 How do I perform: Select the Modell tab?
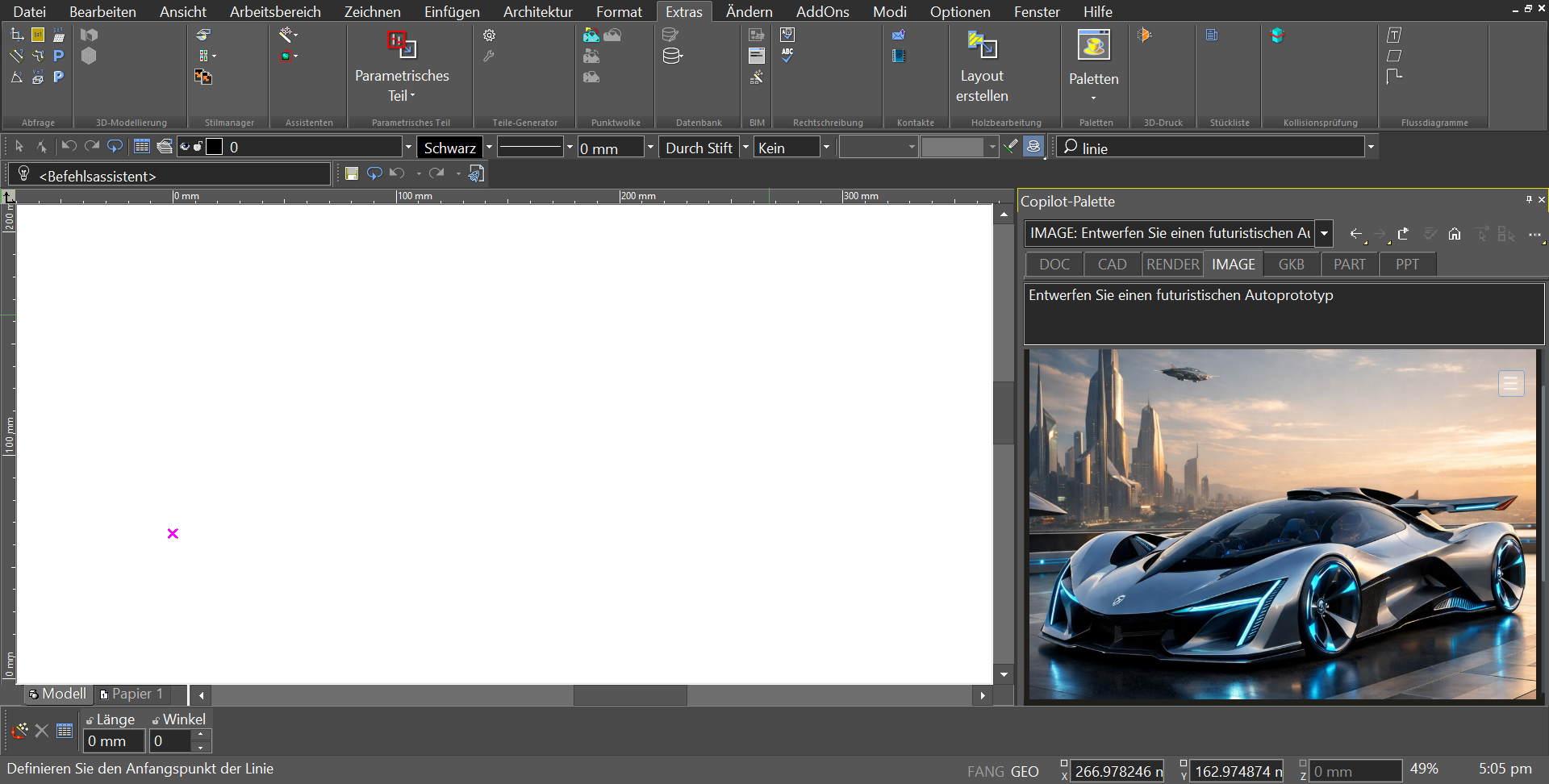[x=57, y=694]
